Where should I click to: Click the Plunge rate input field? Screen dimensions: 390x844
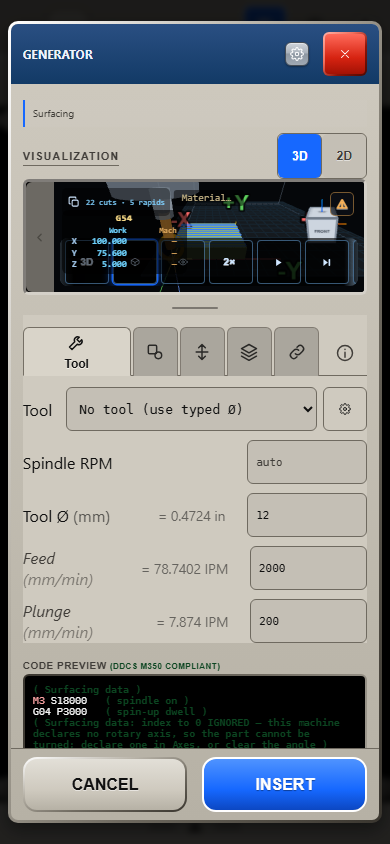point(308,621)
